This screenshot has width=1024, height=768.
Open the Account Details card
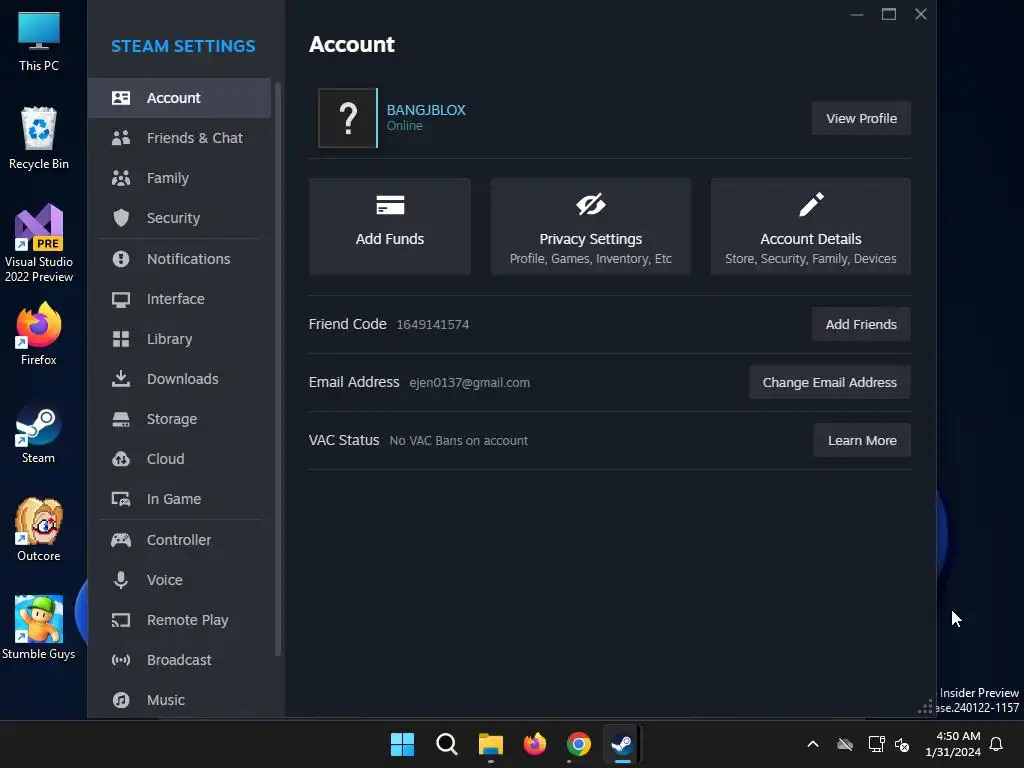pos(810,226)
